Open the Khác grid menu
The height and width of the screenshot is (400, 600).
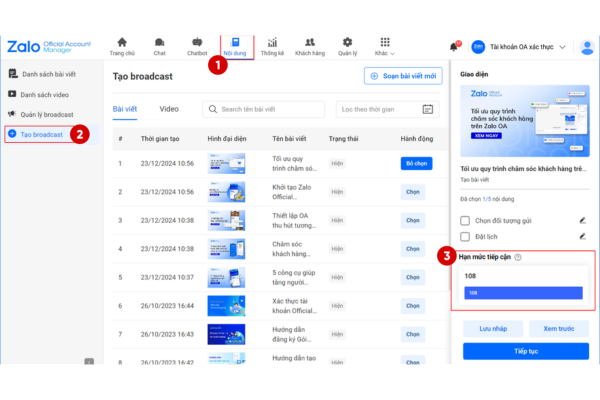pos(385,47)
